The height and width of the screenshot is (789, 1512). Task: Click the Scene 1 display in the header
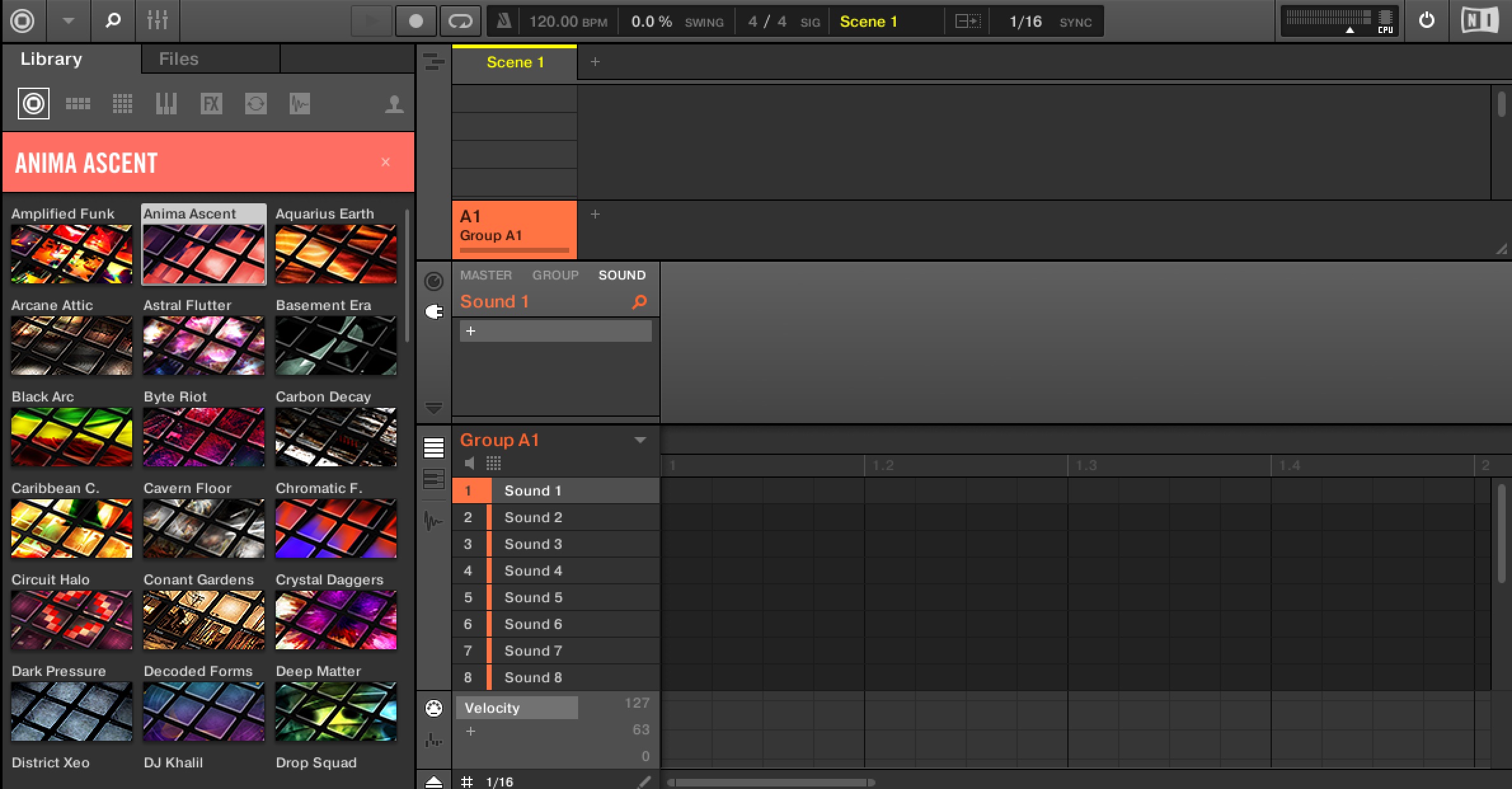click(868, 22)
